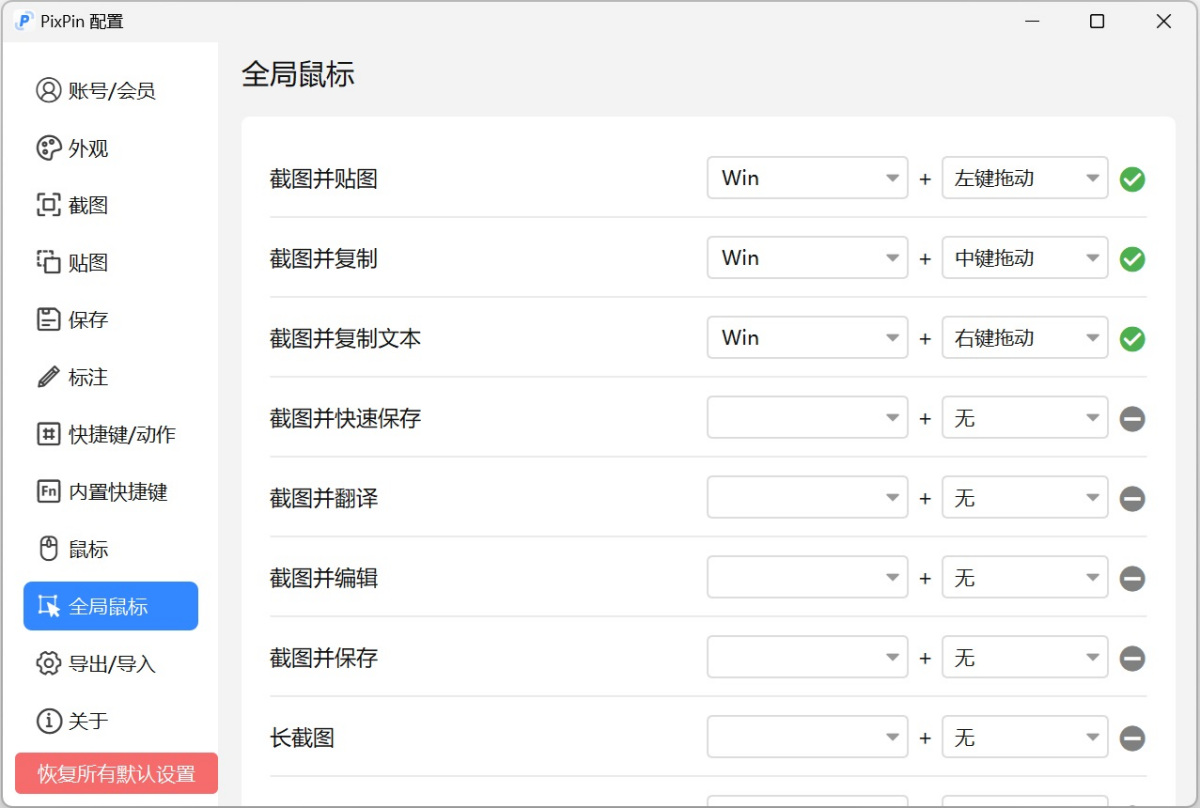1200x808 pixels.
Task: Open the 账号/会员 account icon page
Action: [x=48, y=91]
